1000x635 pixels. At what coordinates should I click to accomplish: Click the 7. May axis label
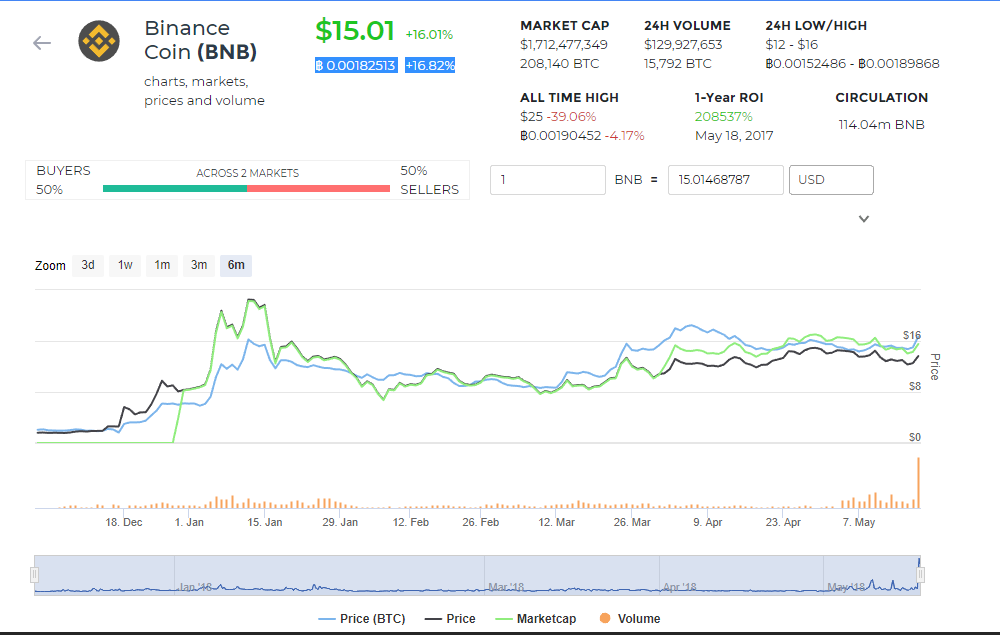point(858,522)
